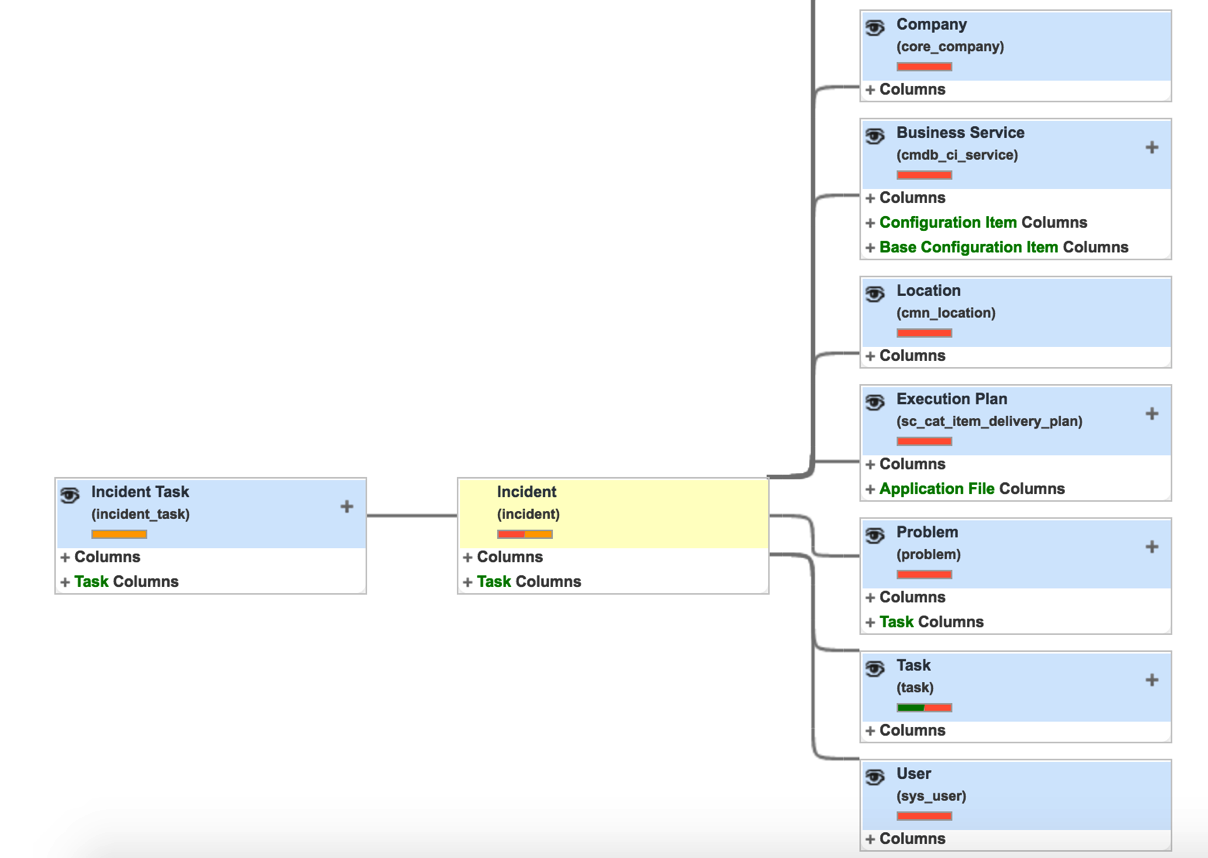Click the (incident) table name
1208x858 pixels.
(x=528, y=514)
